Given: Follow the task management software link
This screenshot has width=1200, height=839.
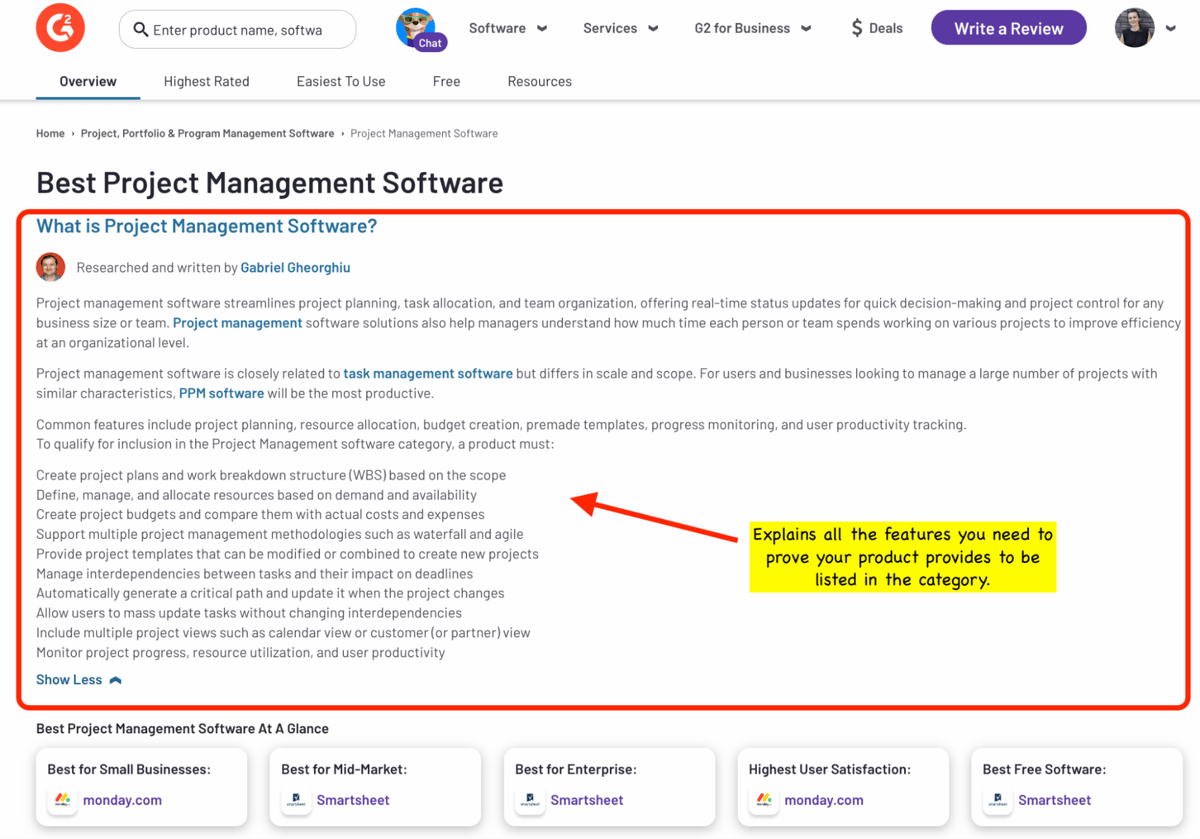Looking at the screenshot, I should coord(428,374).
